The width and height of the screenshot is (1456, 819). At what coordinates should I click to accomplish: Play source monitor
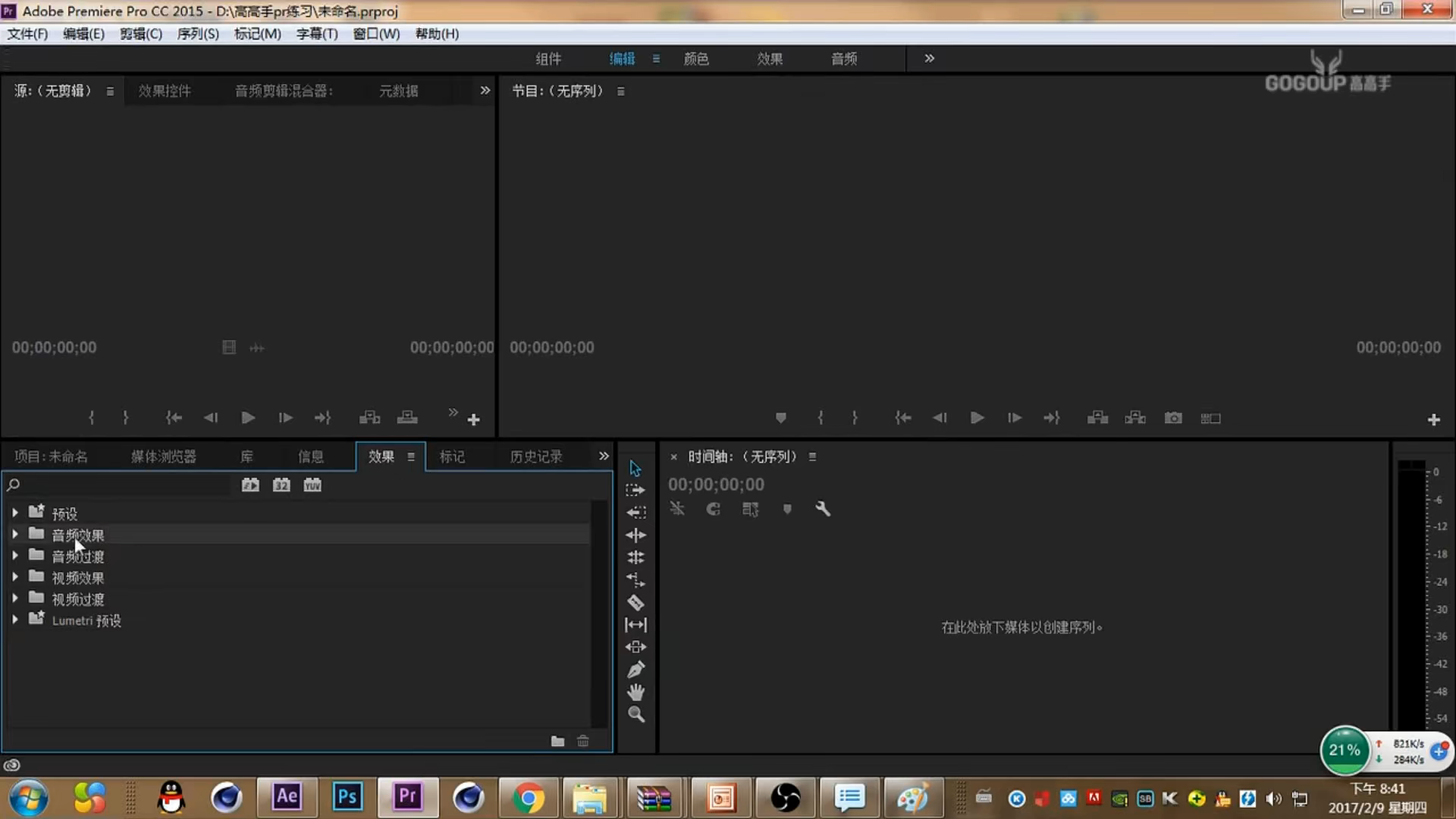point(248,418)
